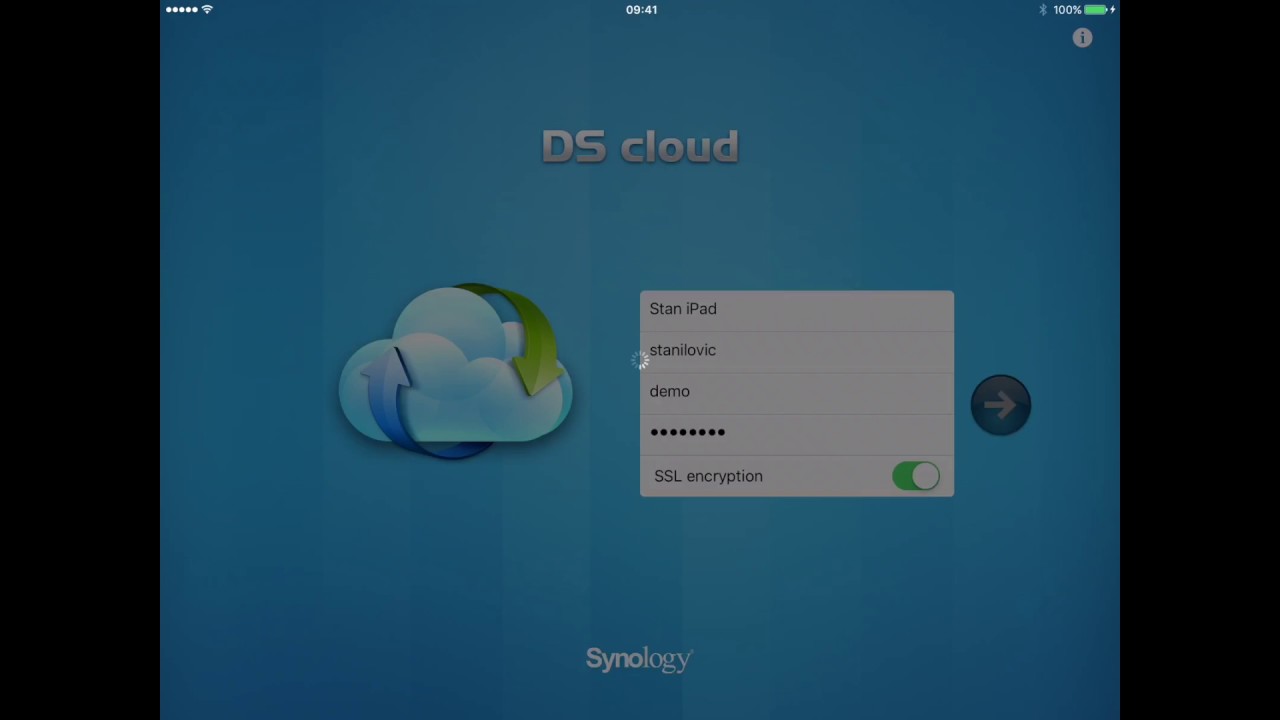The width and height of the screenshot is (1280, 720).
Task: Tap the Synology logo at bottom
Action: (639, 659)
